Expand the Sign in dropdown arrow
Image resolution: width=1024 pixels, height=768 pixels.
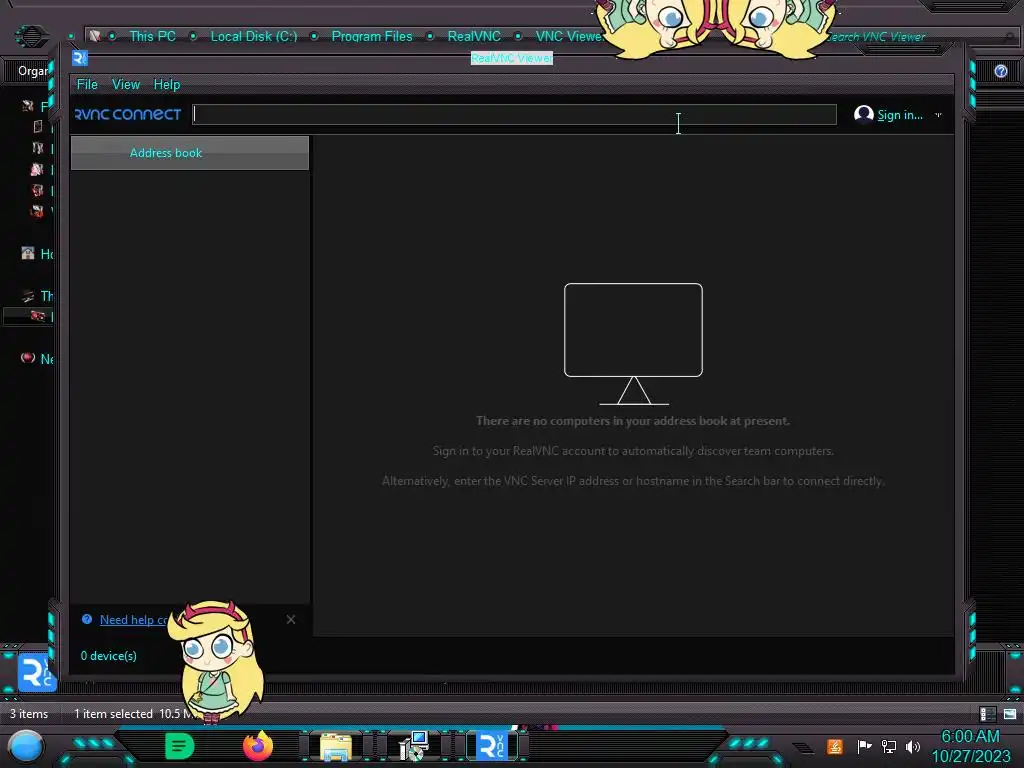pos(938,115)
